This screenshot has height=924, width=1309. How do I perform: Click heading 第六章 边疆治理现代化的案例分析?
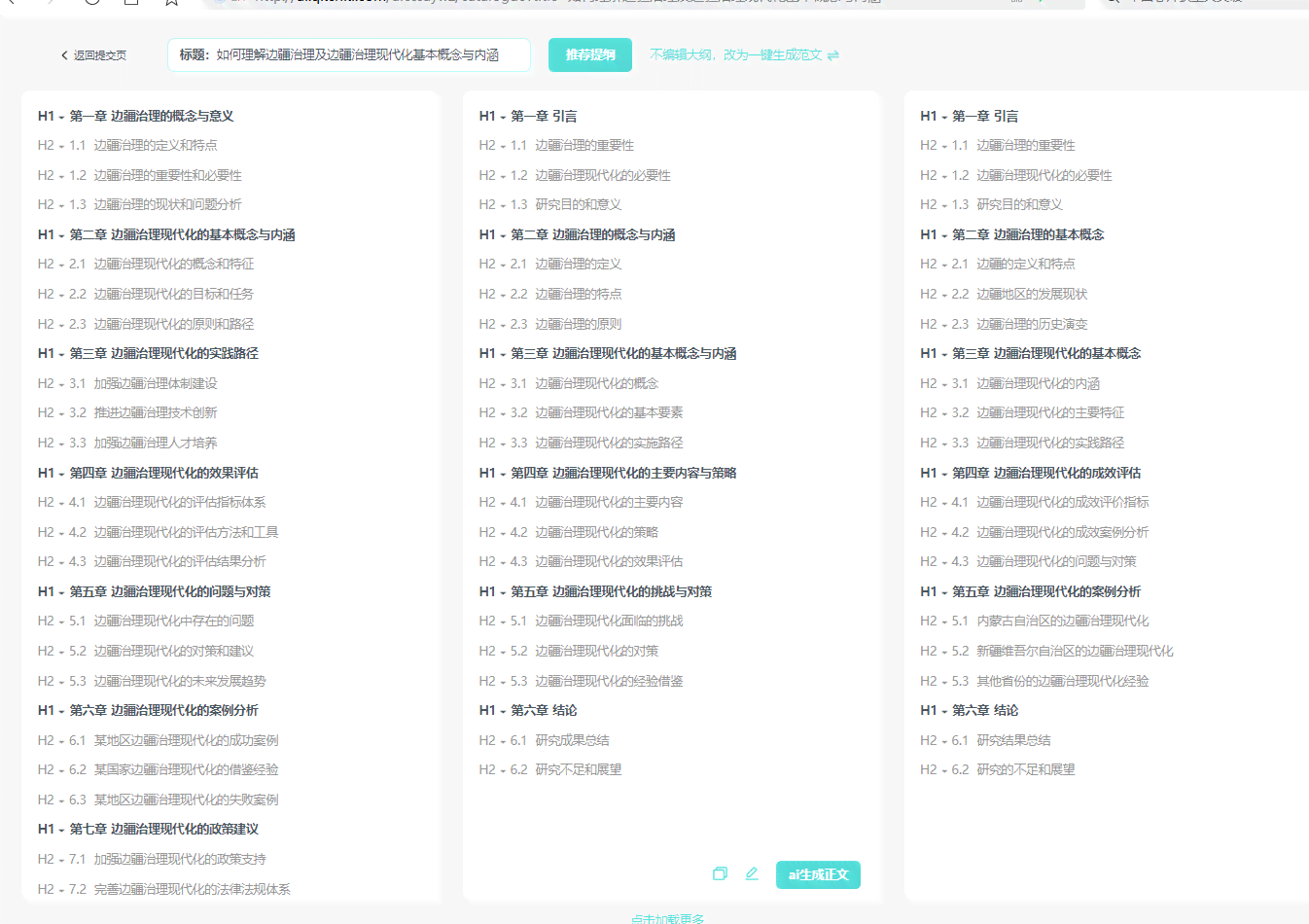point(163,711)
